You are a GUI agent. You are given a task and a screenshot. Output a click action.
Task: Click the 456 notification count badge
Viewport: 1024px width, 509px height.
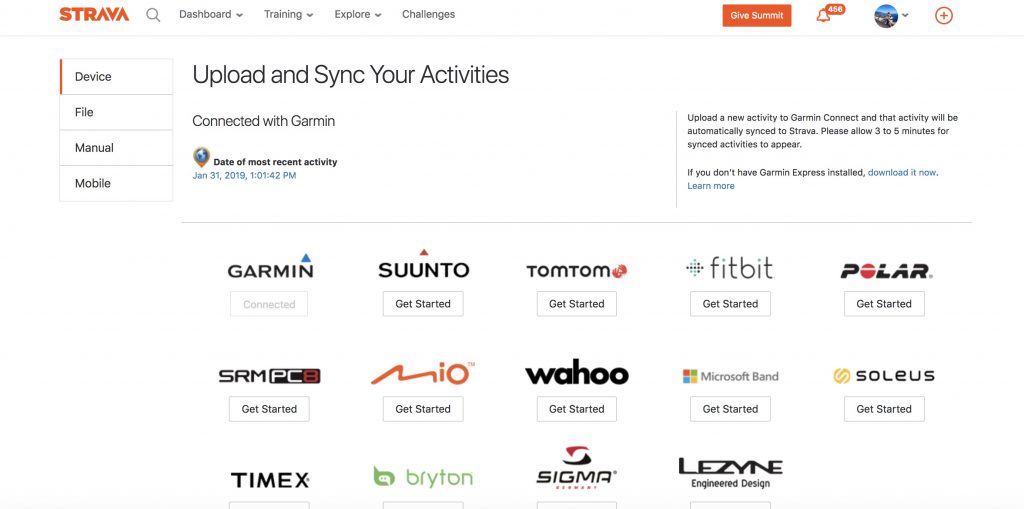[x=835, y=9]
